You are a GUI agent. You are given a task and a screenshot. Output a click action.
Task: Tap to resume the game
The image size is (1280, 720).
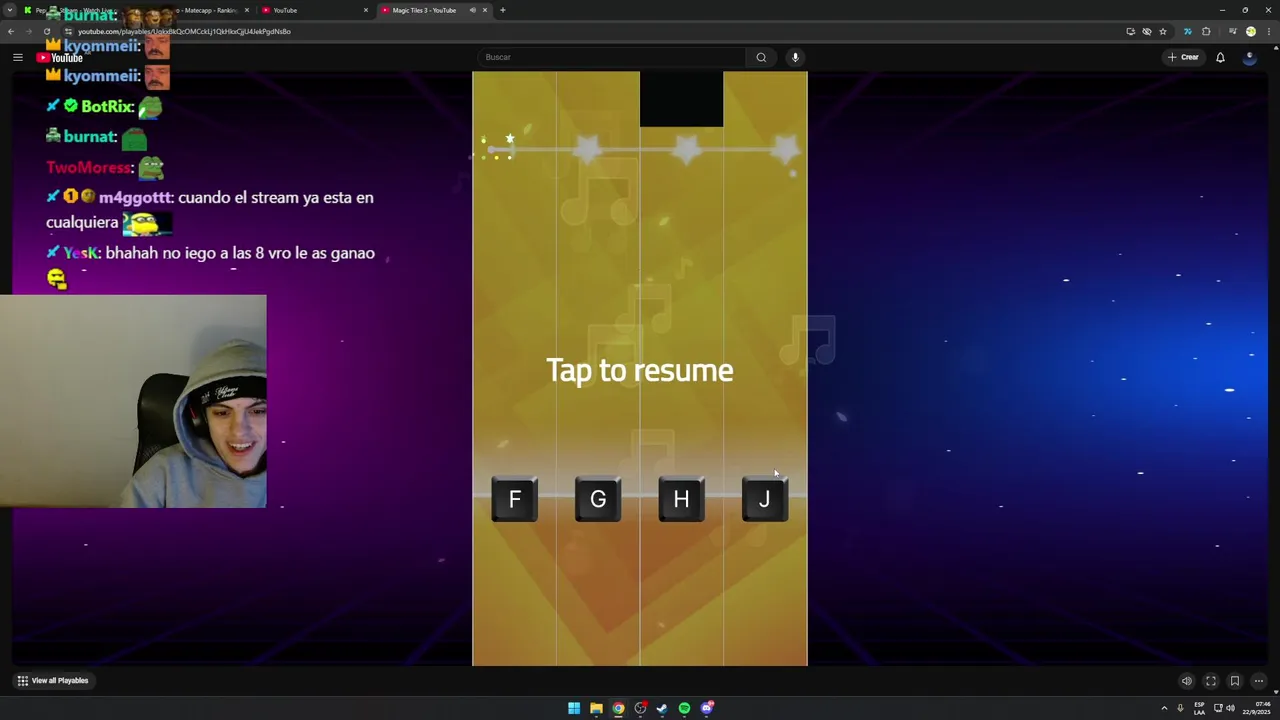pyautogui.click(x=640, y=370)
